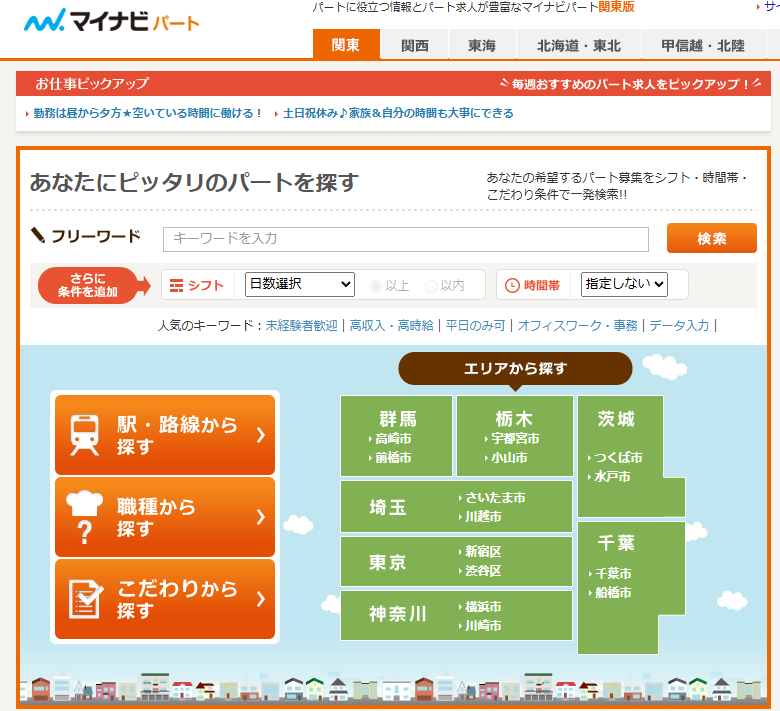Click the pencil icon beside フリーワード
This screenshot has height=711, width=780.
click(x=38, y=236)
